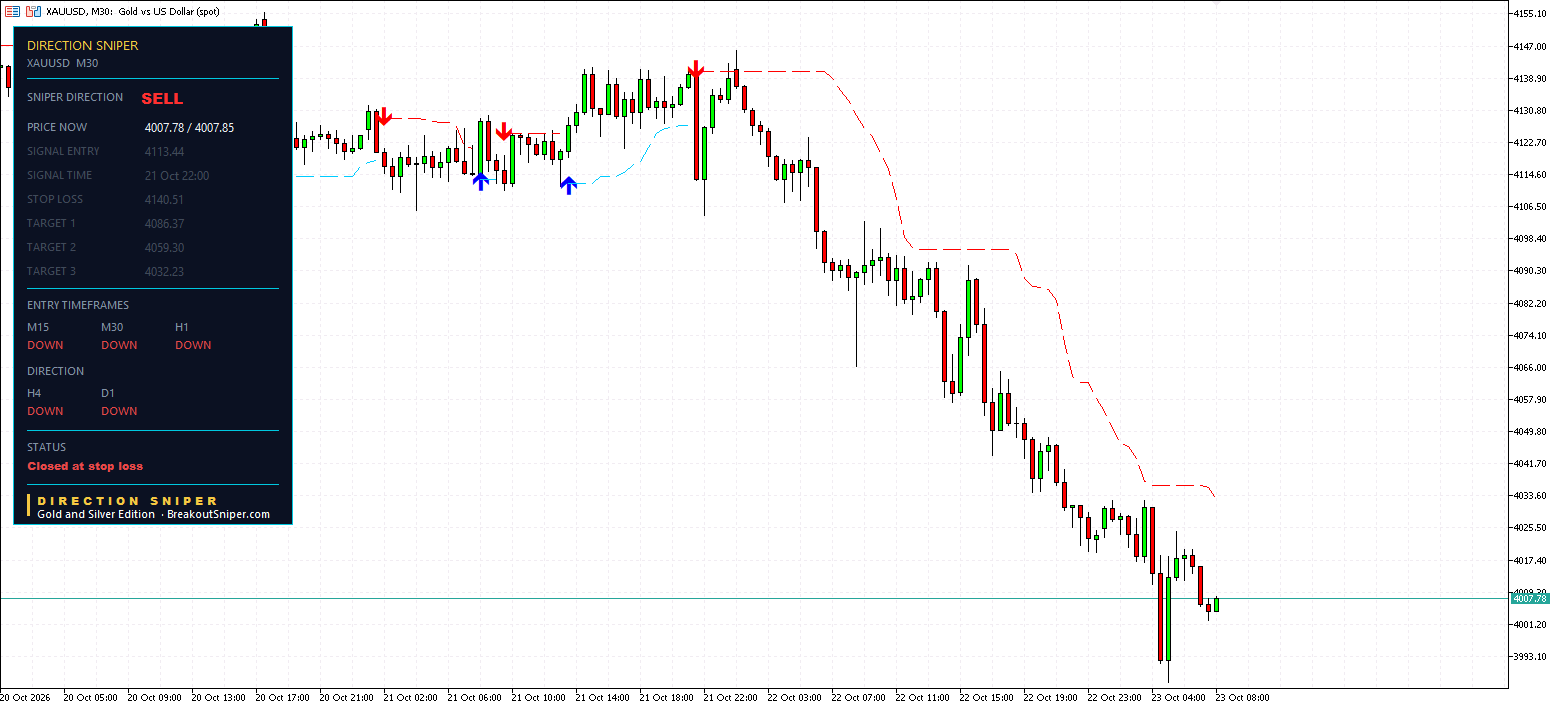
Task: Click the 4155.10 label on the price scale
Action: click(x=1531, y=14)
